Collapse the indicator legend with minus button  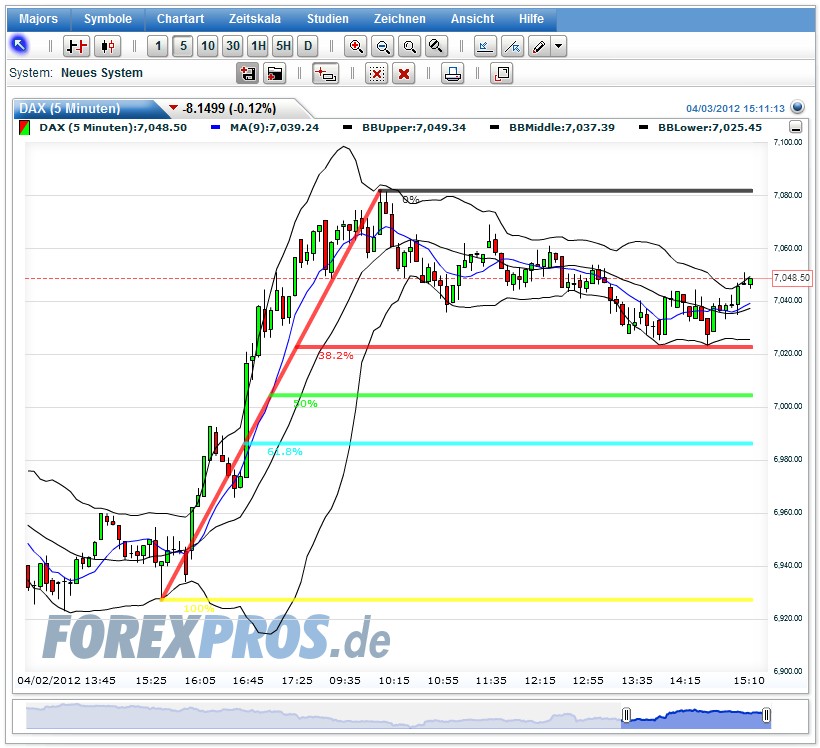pyautogui.click(x=795, y=127)
